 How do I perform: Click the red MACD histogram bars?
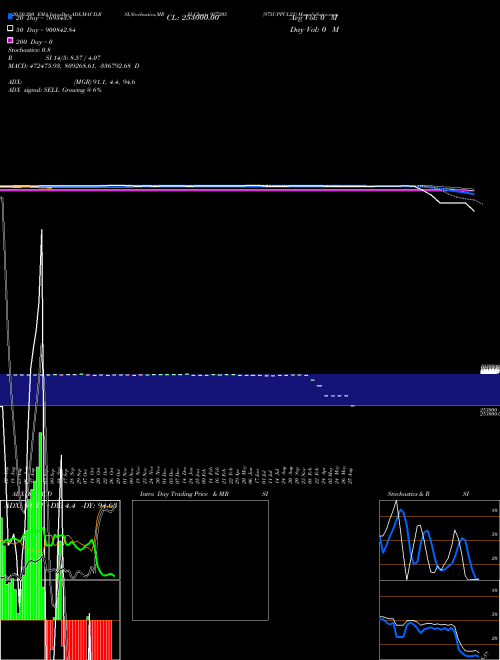tap(78, 640)
